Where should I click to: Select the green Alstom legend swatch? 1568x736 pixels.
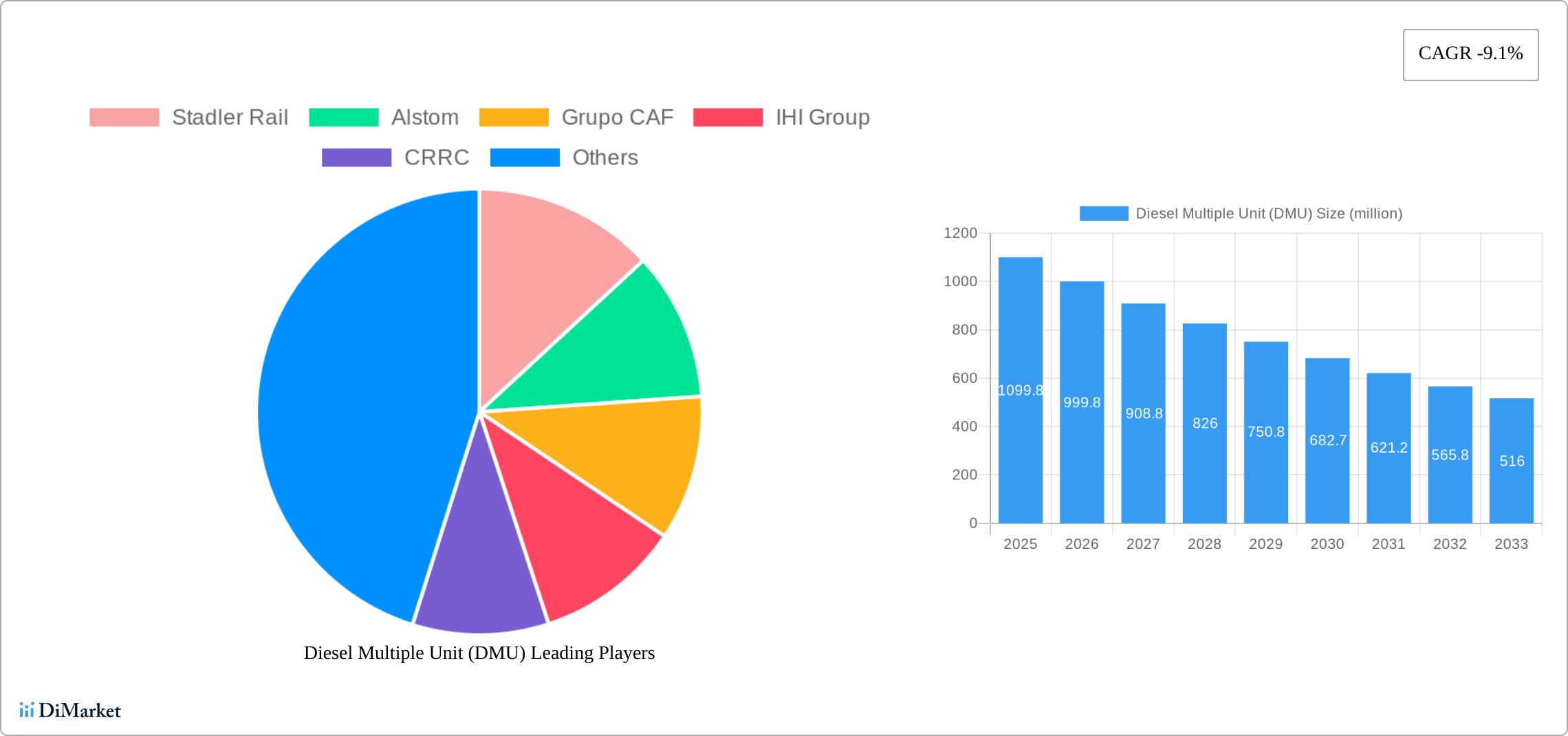[x=345, y=117]
